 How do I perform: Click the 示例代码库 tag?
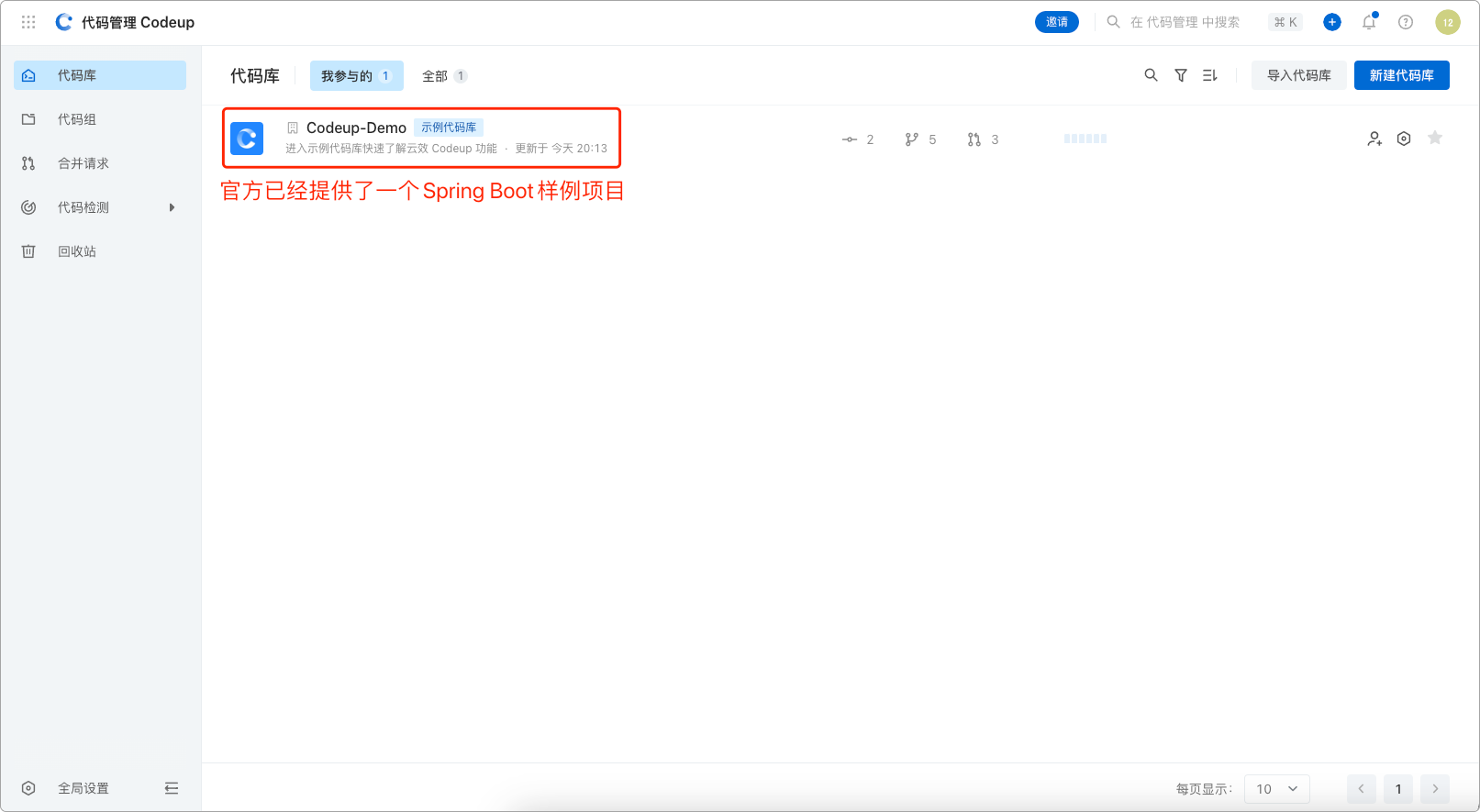click(449, 128)
